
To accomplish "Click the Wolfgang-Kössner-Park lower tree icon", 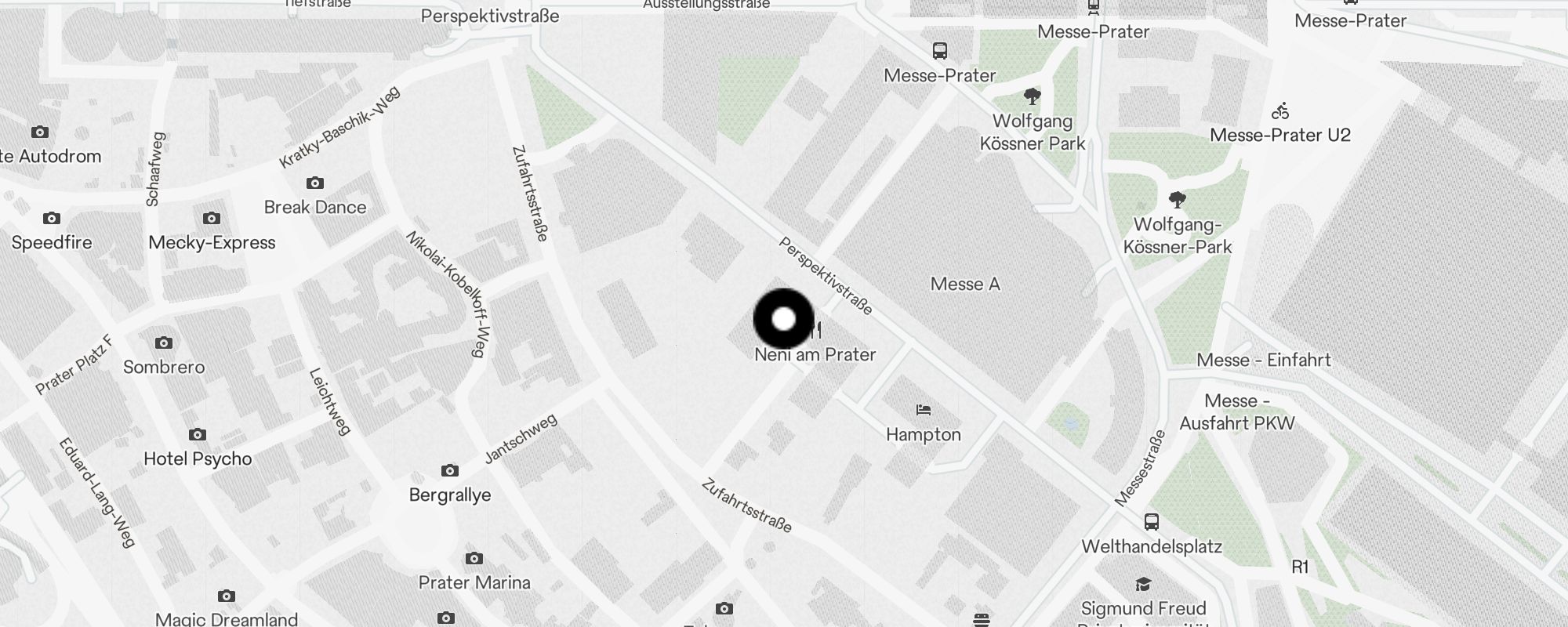I will coord(1177,199).
